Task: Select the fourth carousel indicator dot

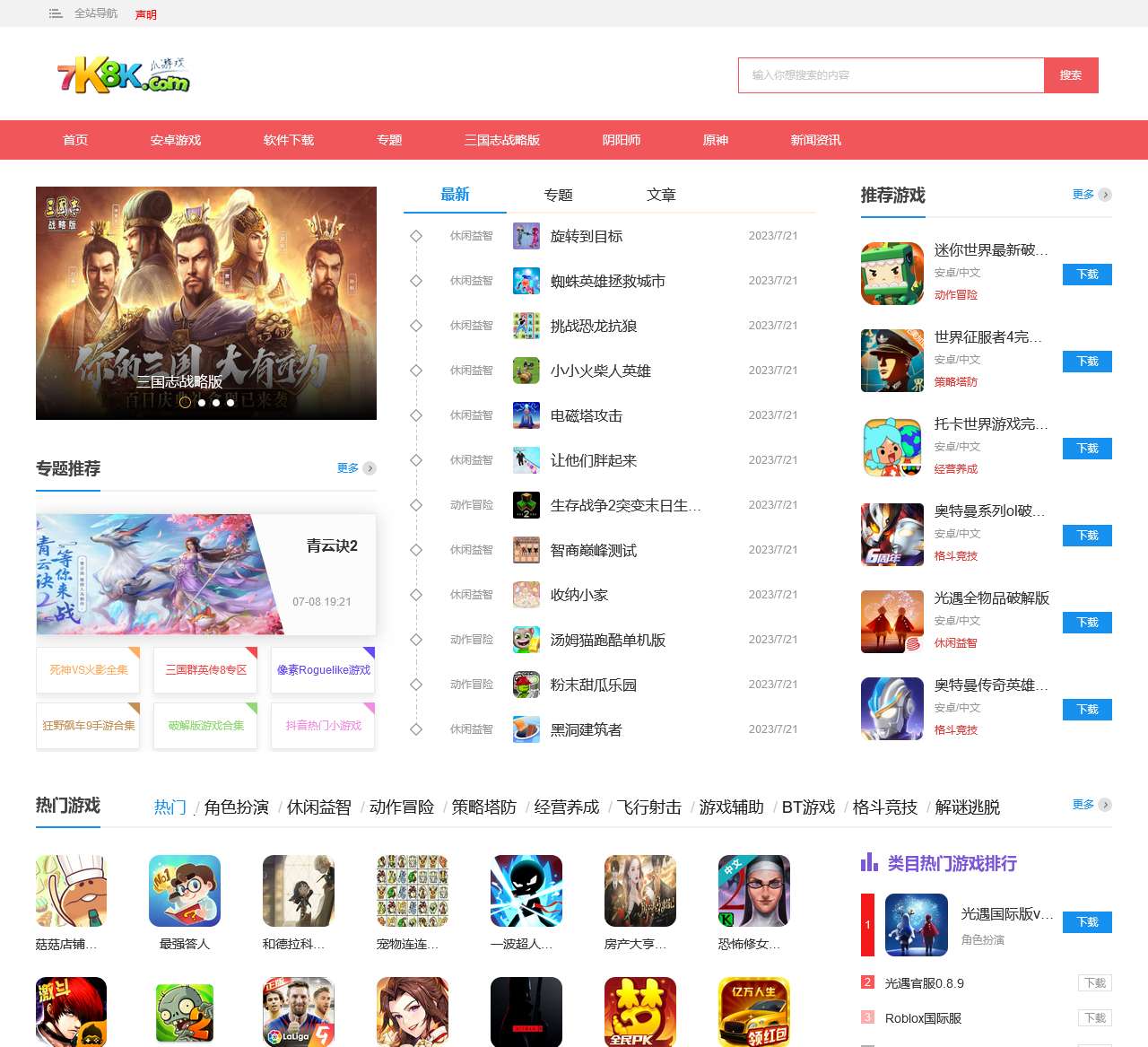Action: (x=230, y=403)
